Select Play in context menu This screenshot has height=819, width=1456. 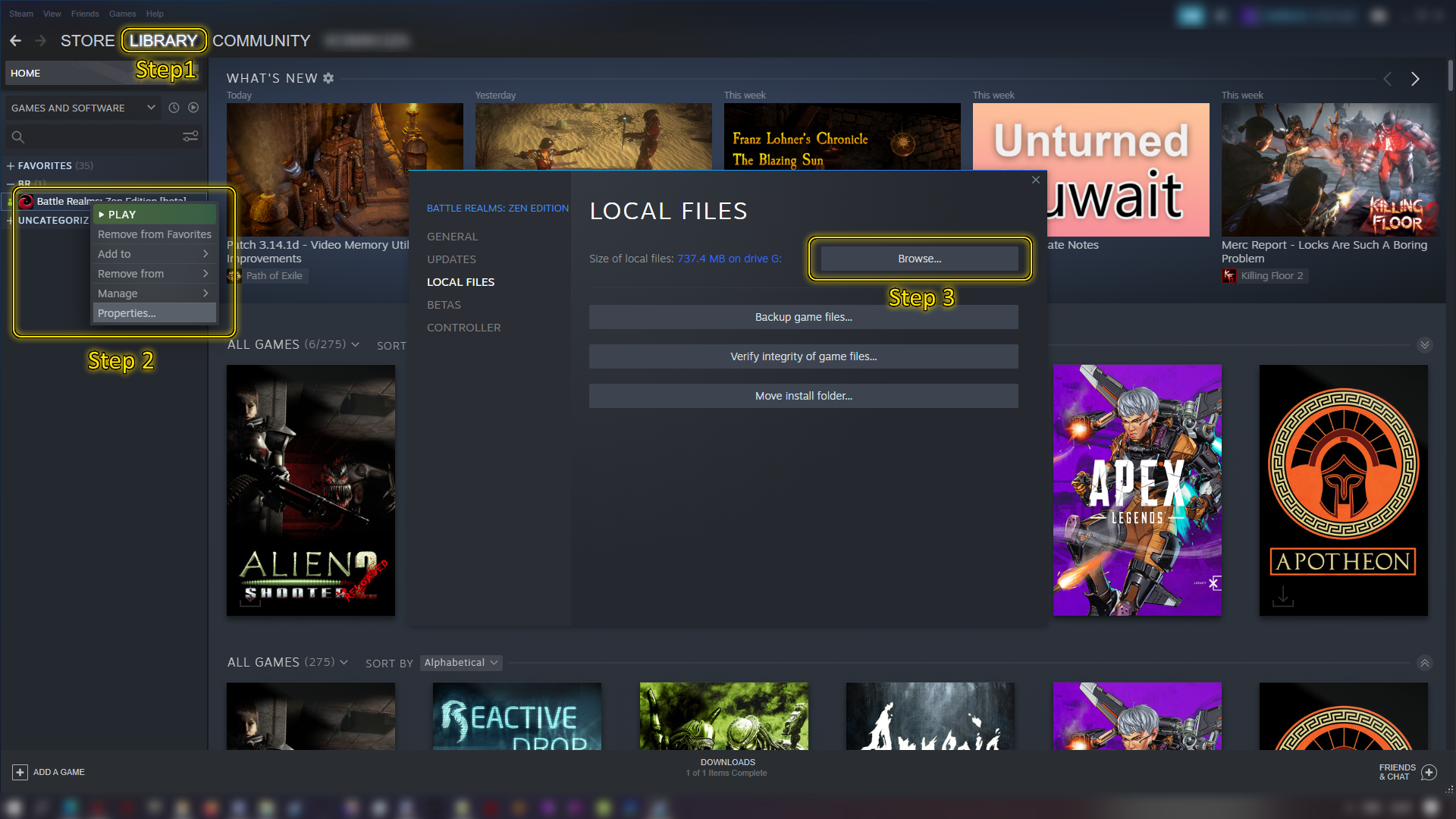154,215
